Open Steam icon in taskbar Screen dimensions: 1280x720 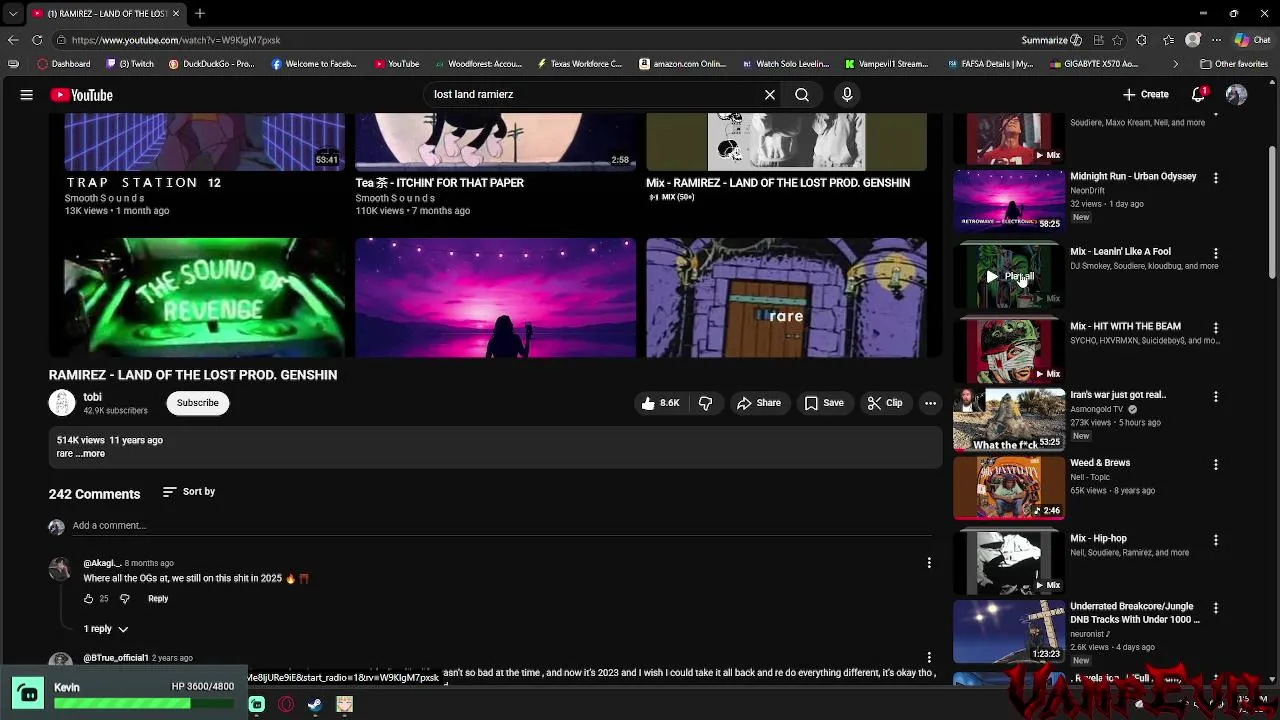315,705
